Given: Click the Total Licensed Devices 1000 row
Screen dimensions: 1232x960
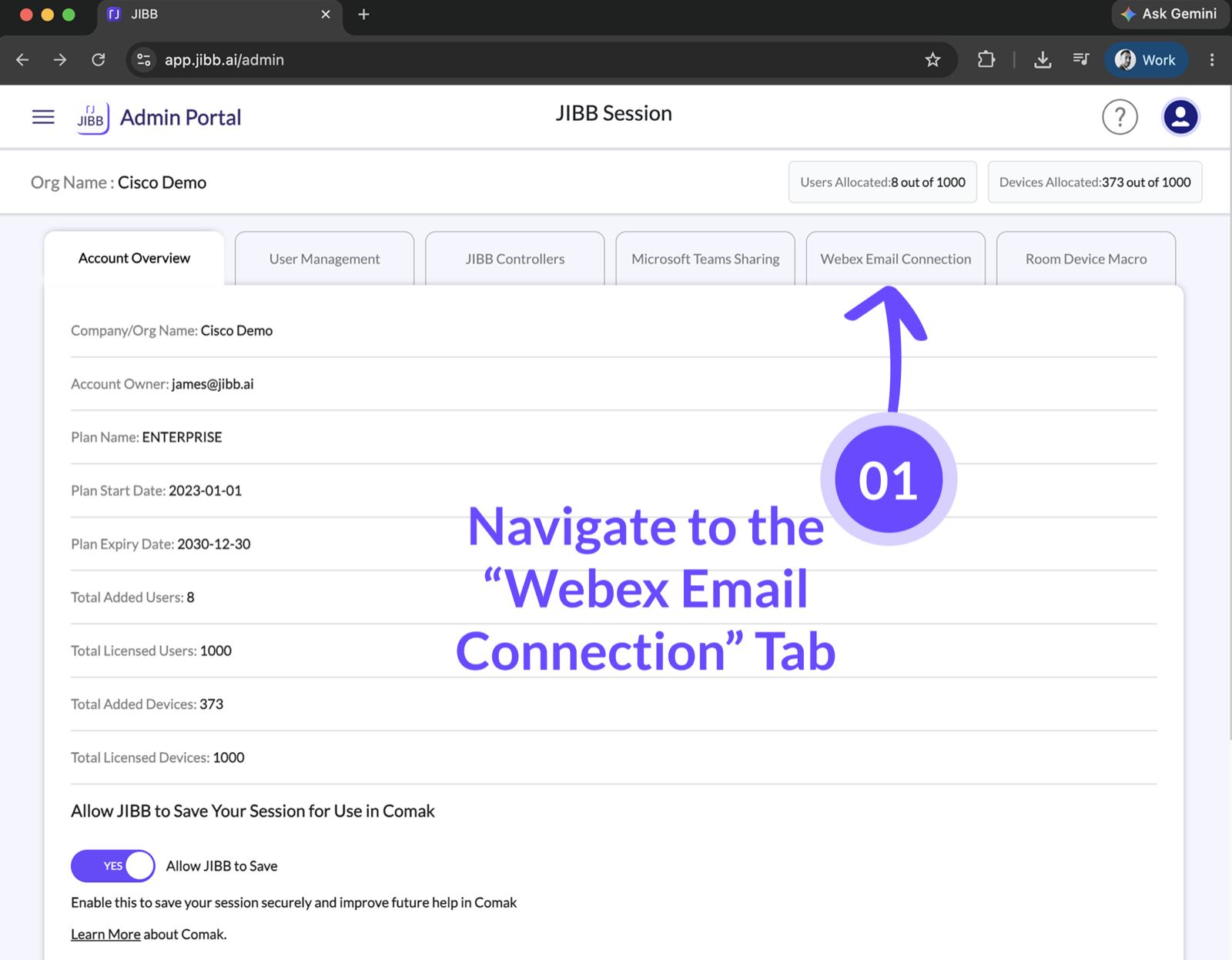Looking at the screenshot, I should click(x=614, y=758).
